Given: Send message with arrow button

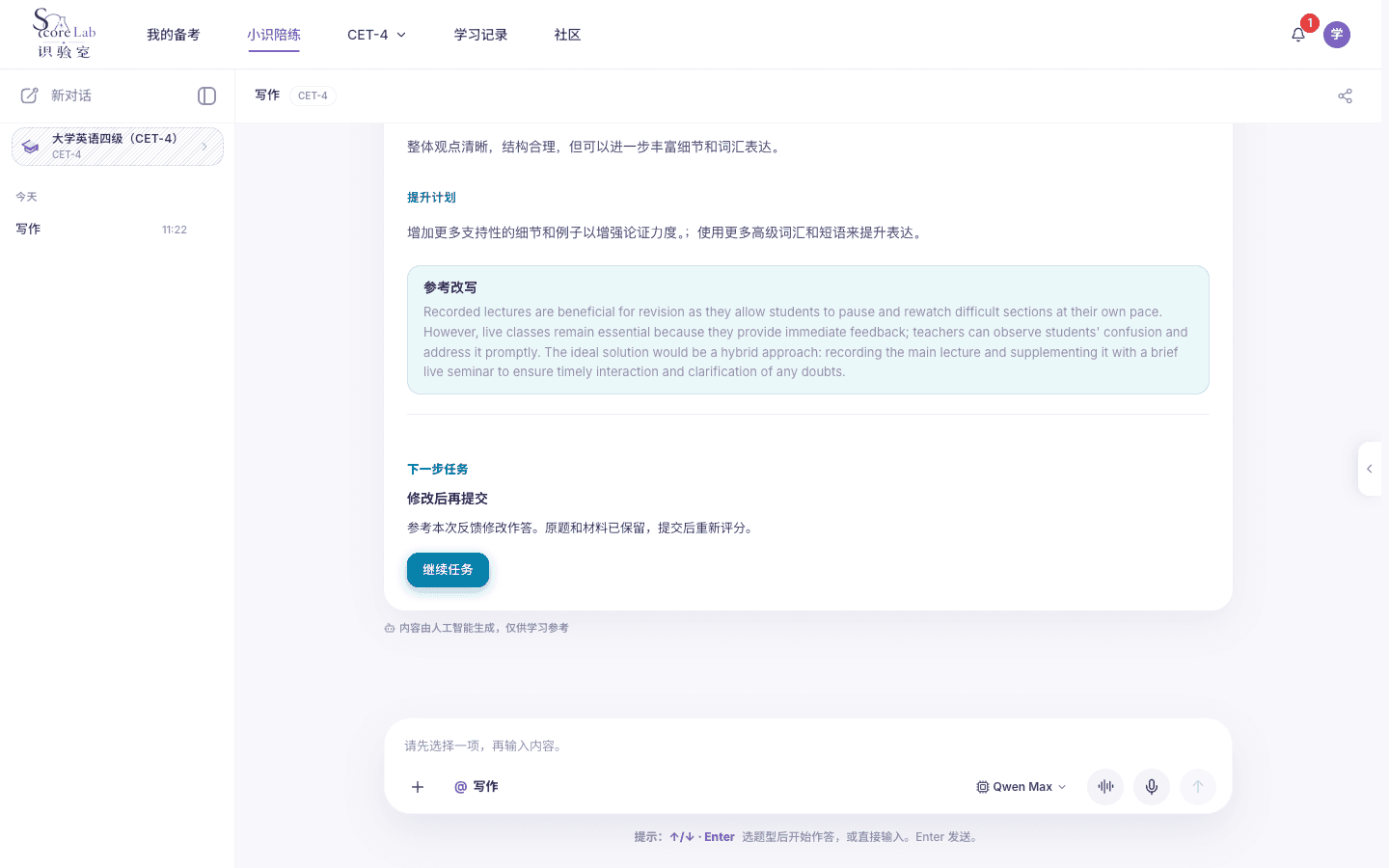Looking at the screenshot, I should tap(1198, 787).
